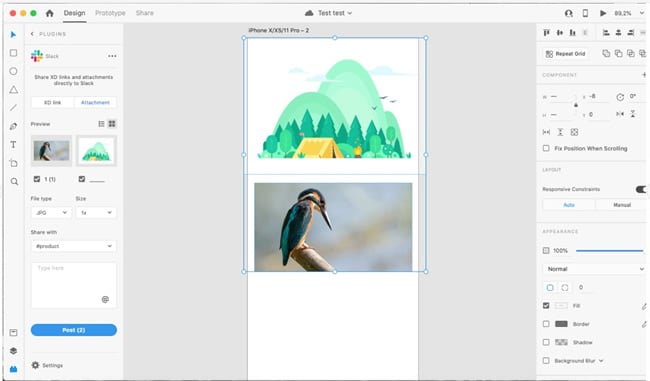The width and height of the screenshot is (650, 381).
Task: Enable the Border checkbox
Action: [x=546, y=324]
